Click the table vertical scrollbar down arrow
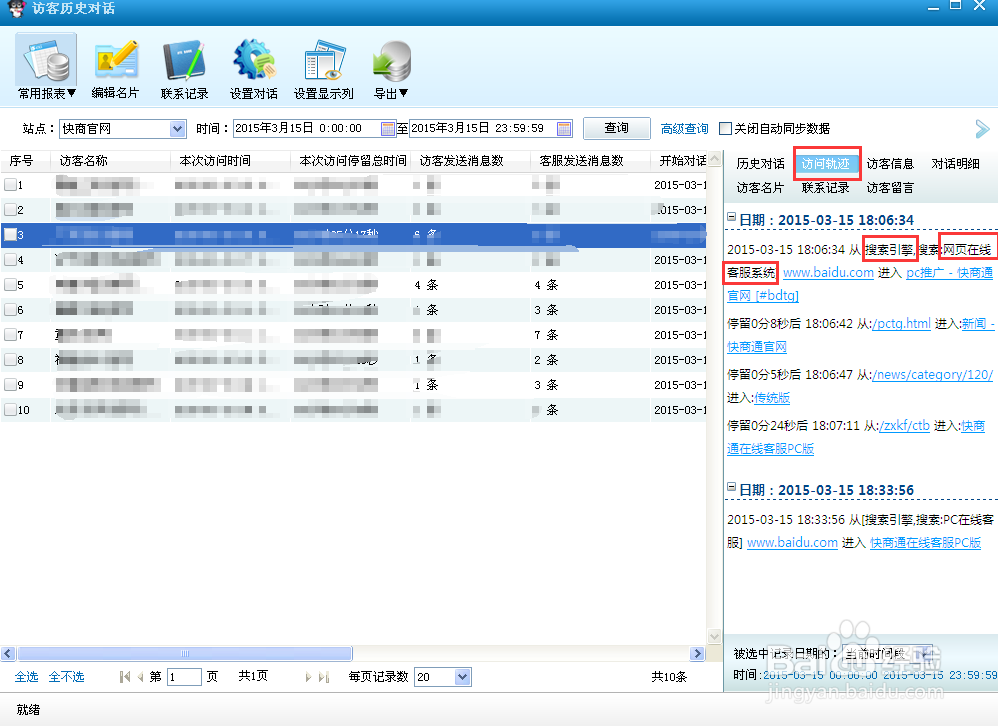 click(714, 636)
